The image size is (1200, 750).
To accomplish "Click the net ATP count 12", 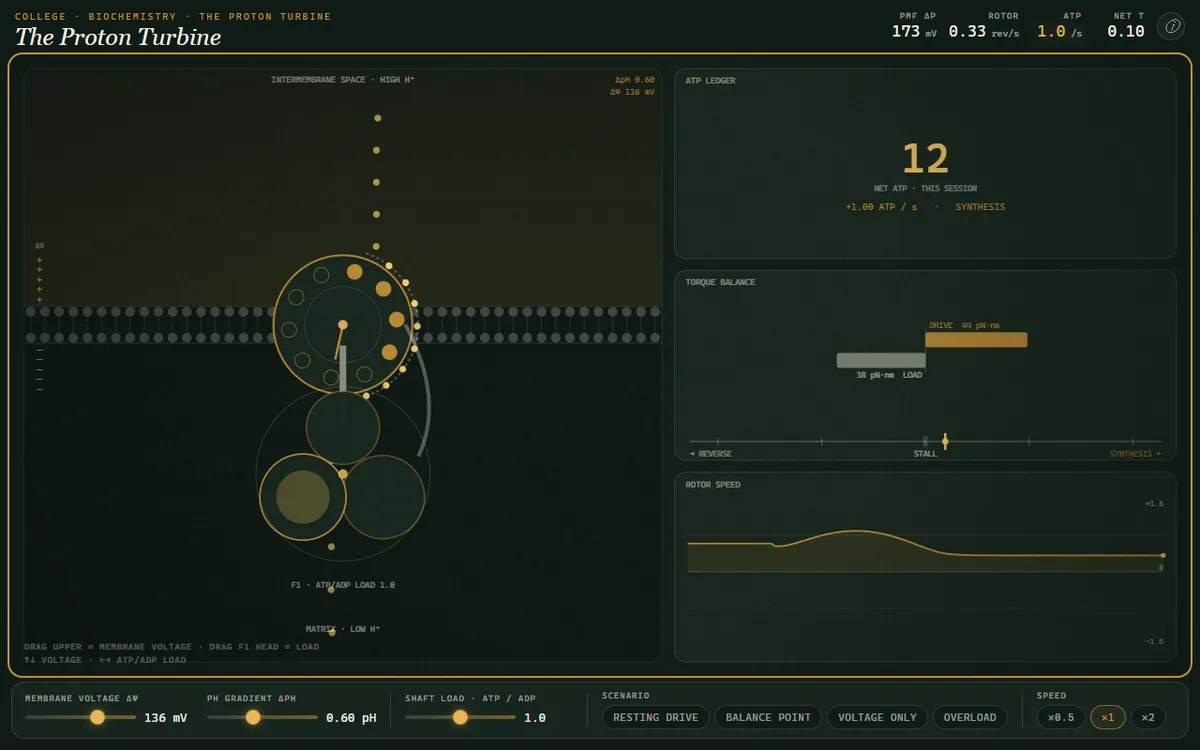I will tap(925, 159).
